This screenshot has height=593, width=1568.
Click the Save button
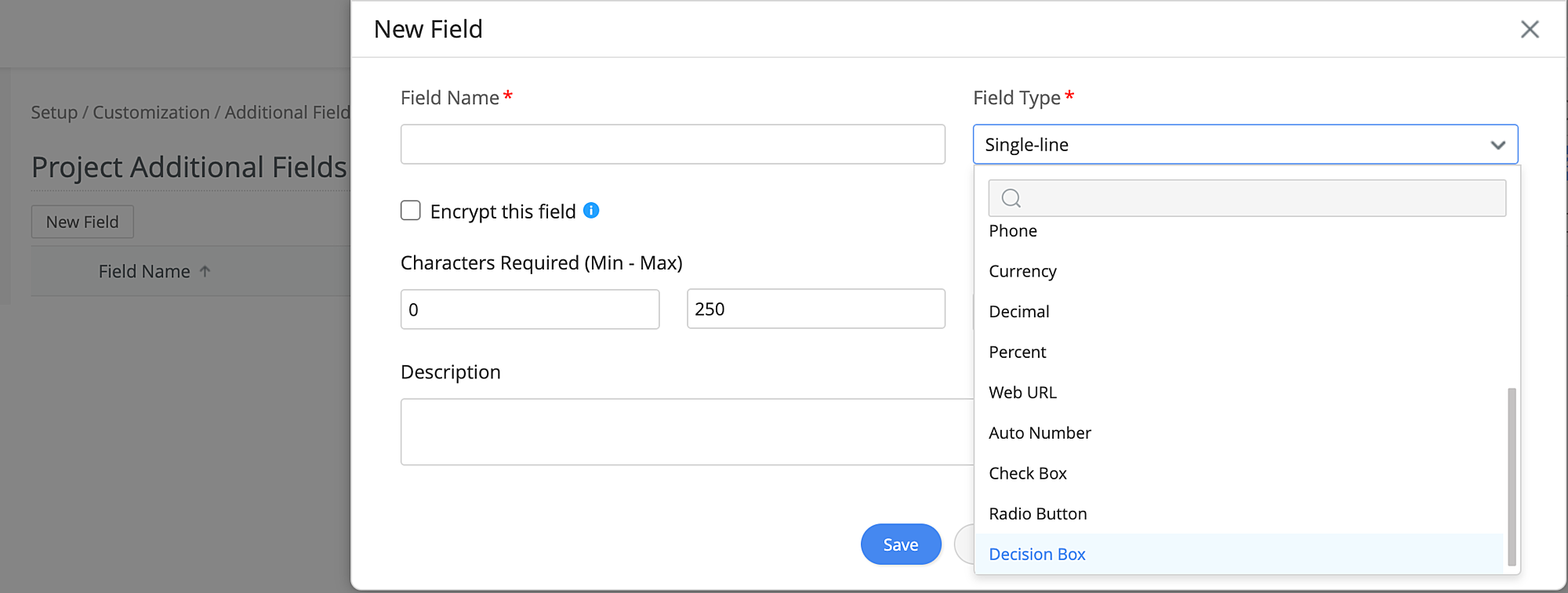click(900, 544)
